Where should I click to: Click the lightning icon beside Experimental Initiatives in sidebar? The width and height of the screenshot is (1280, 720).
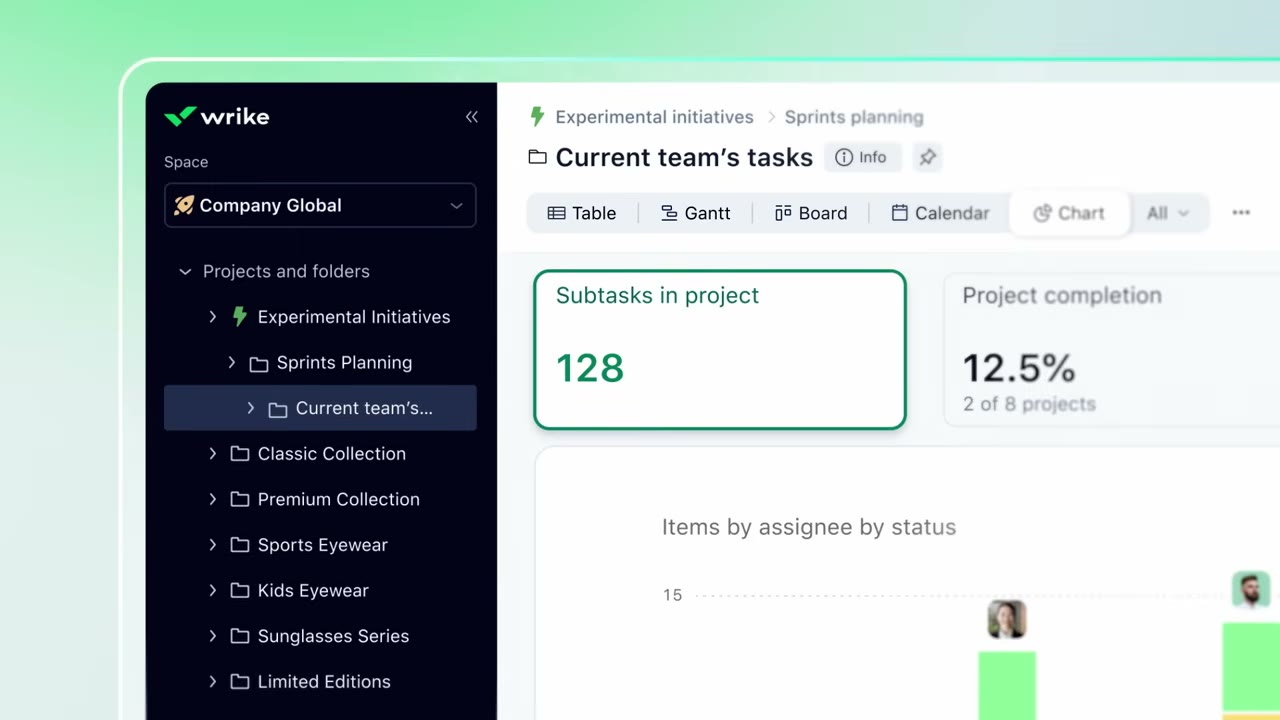coord(239,317)
